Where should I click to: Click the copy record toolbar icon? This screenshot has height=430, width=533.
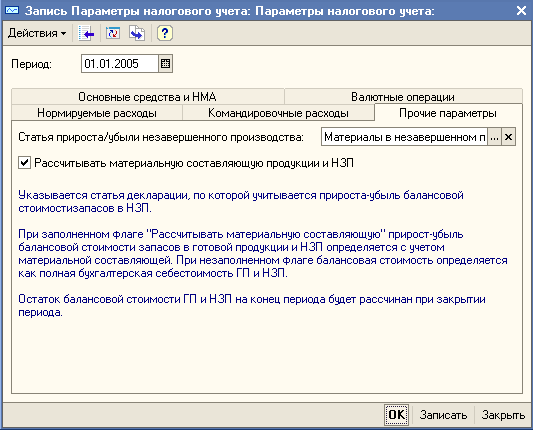coord(137,33)
